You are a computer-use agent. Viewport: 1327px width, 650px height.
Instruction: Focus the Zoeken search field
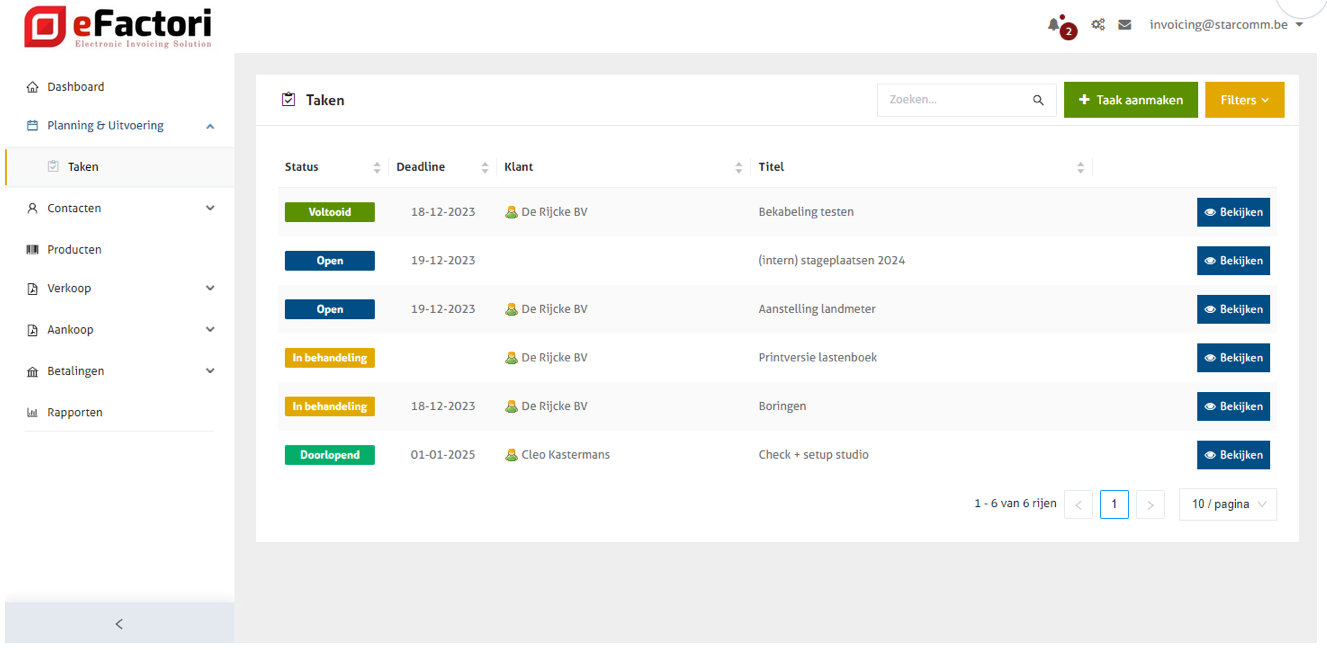pos(955,100)
